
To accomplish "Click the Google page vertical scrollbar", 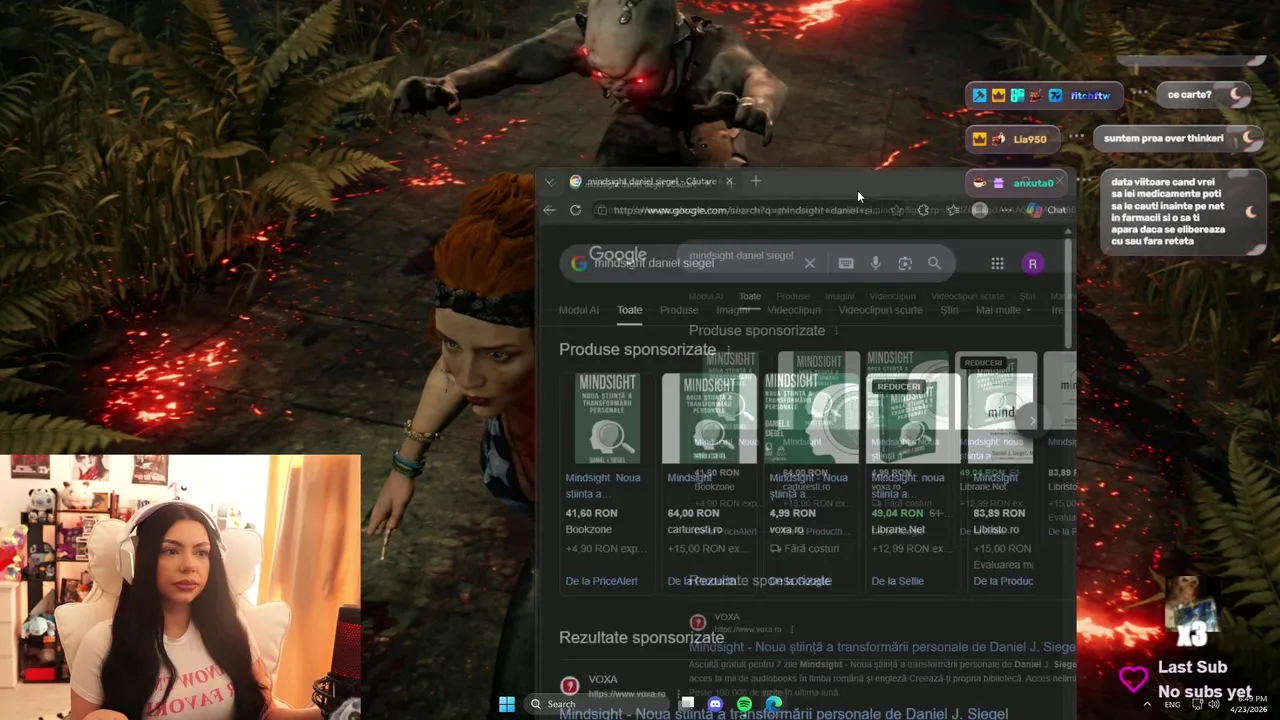I will 1068,293.
